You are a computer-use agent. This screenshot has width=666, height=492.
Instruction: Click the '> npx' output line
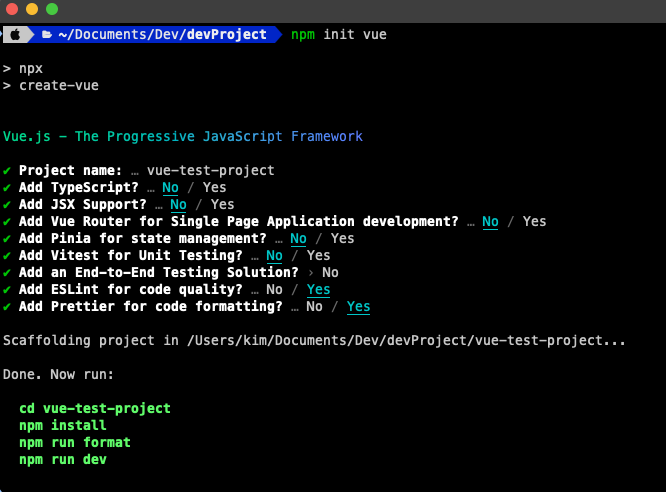click(x=23, y=68)
